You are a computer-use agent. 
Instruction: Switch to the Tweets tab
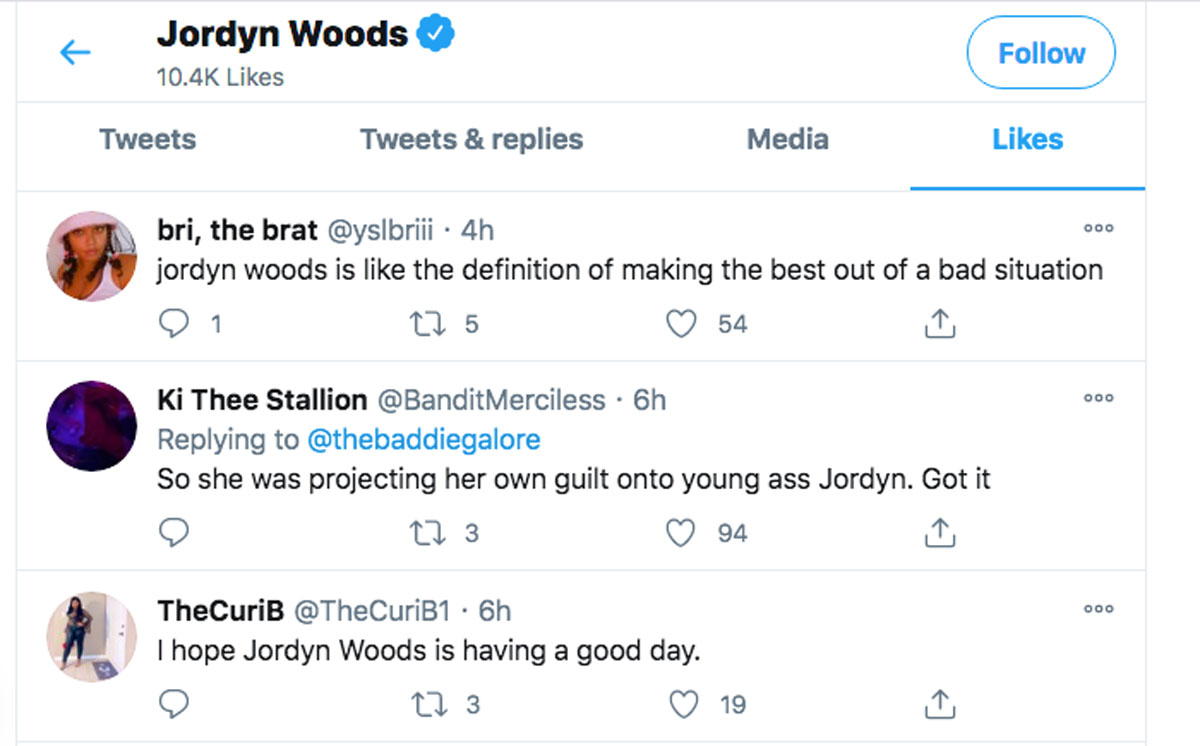[x=147, y=139]
